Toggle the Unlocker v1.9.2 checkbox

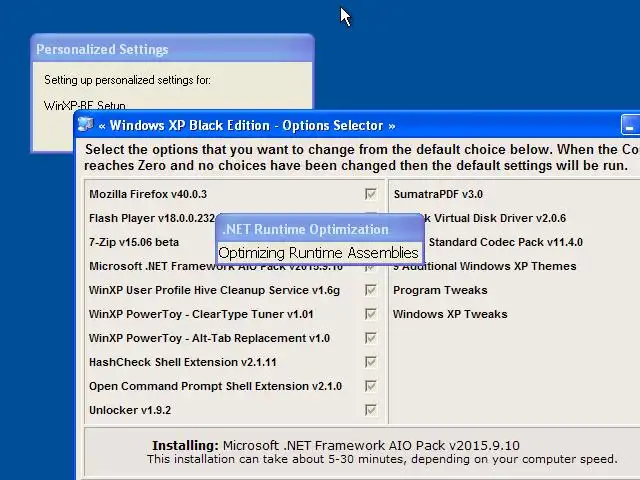click(371, 410)
